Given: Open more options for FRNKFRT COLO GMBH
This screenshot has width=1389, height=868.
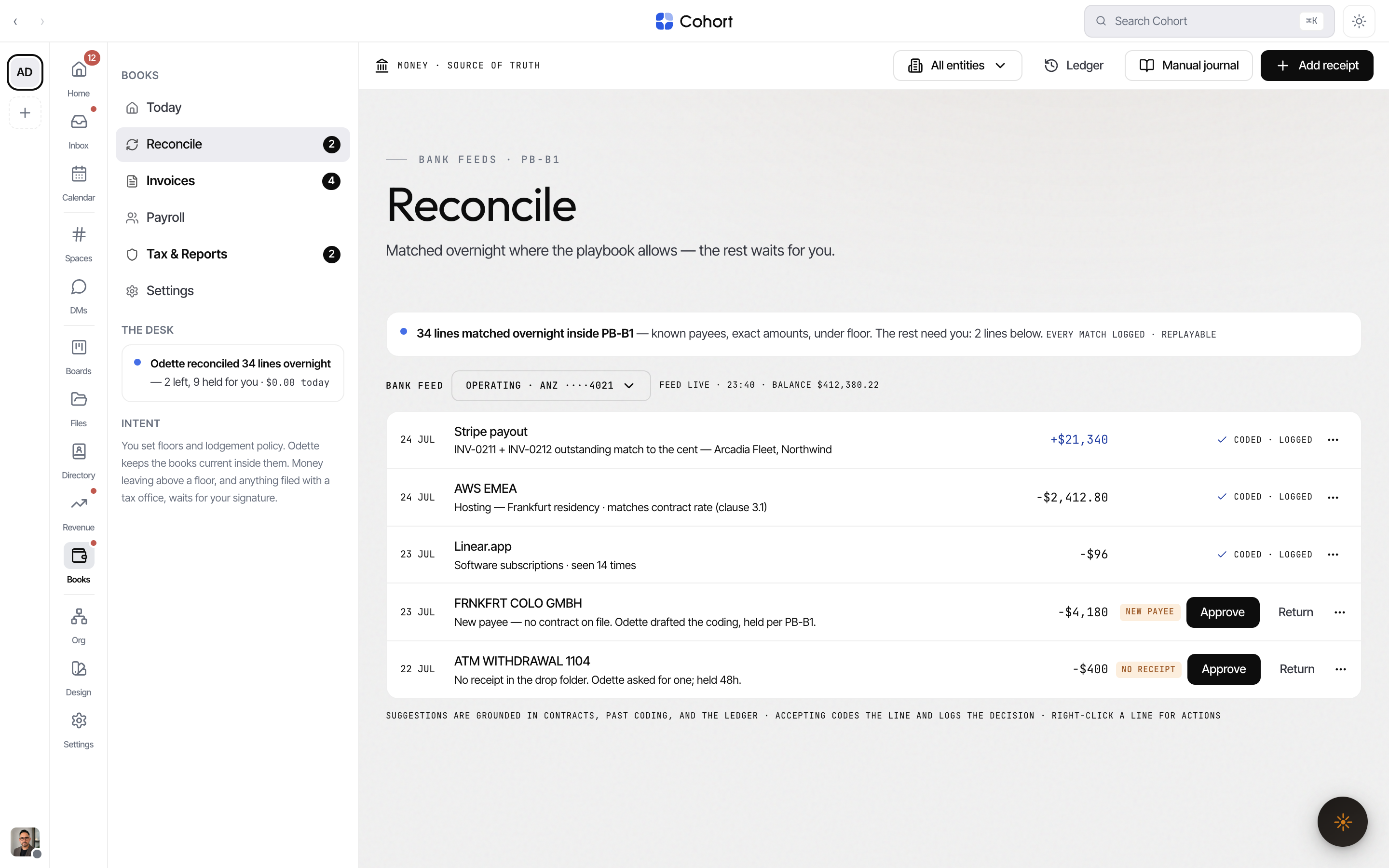Looking at the screenshot, I should 1340,612.
